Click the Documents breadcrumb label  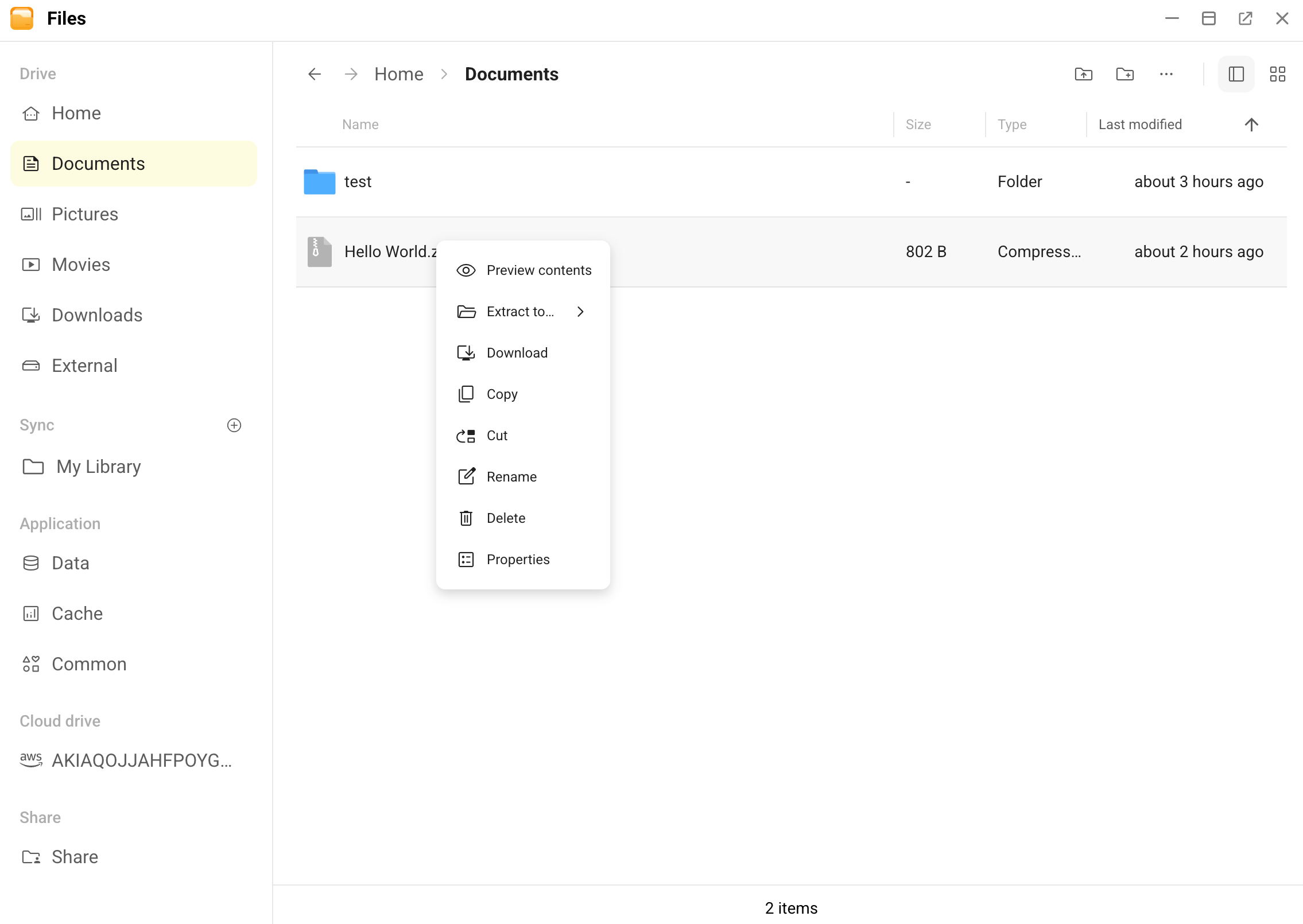click(x=511, y=74)
